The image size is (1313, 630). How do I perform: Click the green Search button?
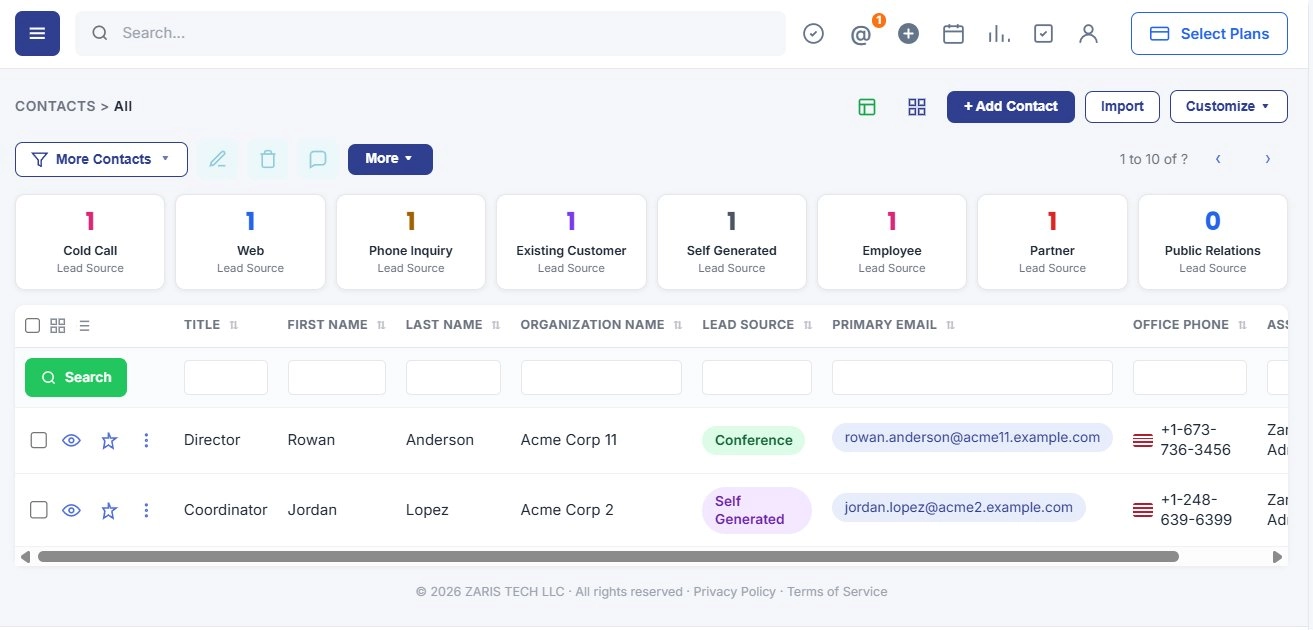(x=76, y=377)
